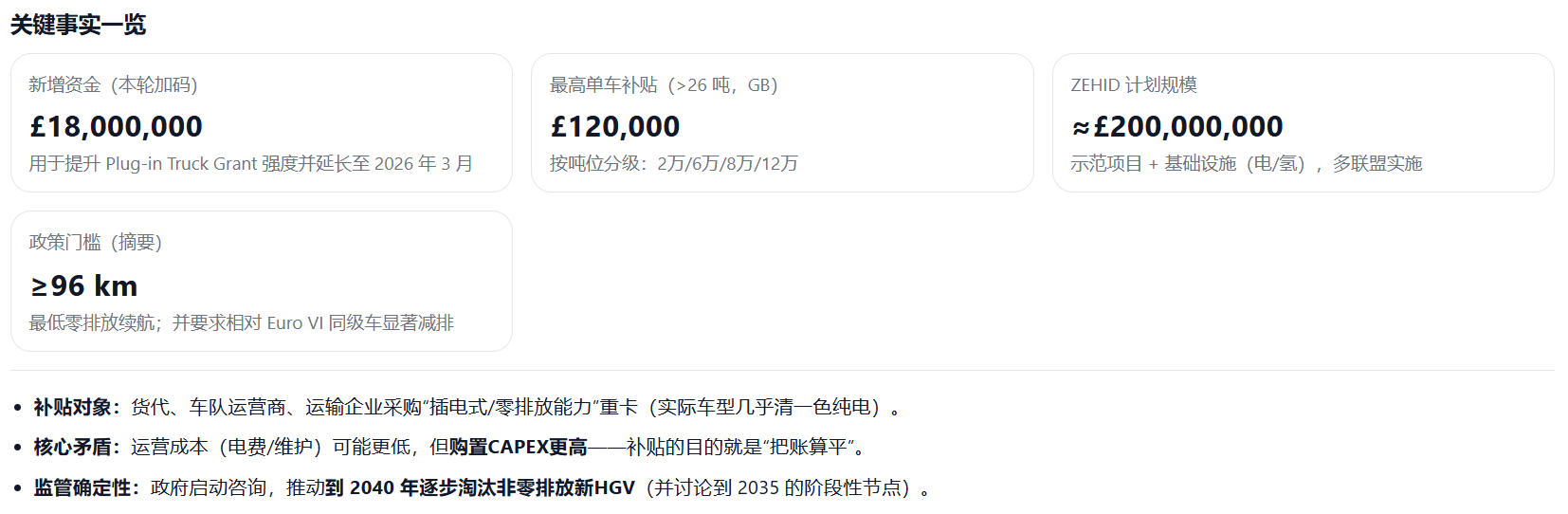Screen dimensions: 1568x514
Task: Click the 示范项目 + 基础设施 description
Action: [1246, 164]
